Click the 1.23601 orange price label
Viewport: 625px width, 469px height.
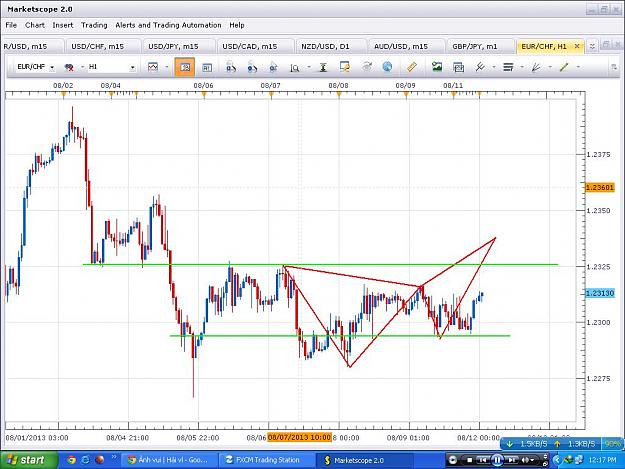(599, 187)
